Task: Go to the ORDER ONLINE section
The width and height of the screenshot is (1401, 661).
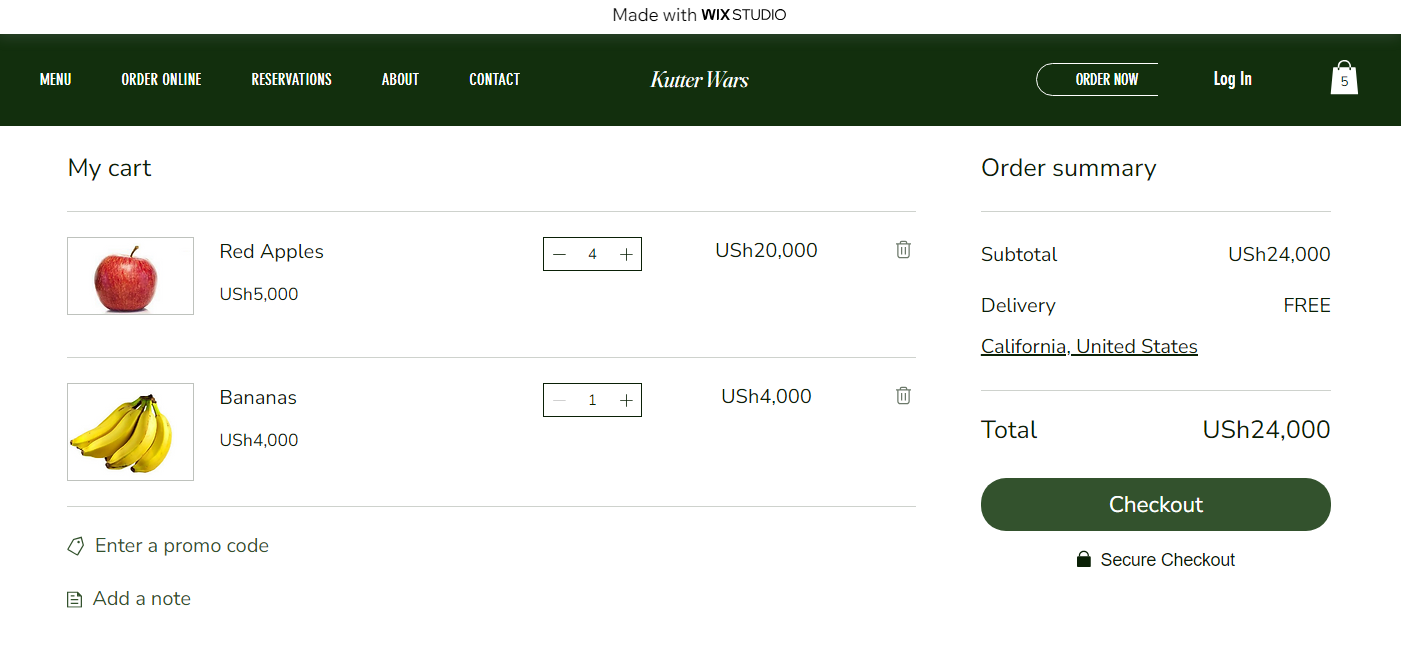Action: pyautogui.click(x=161, y=79)
